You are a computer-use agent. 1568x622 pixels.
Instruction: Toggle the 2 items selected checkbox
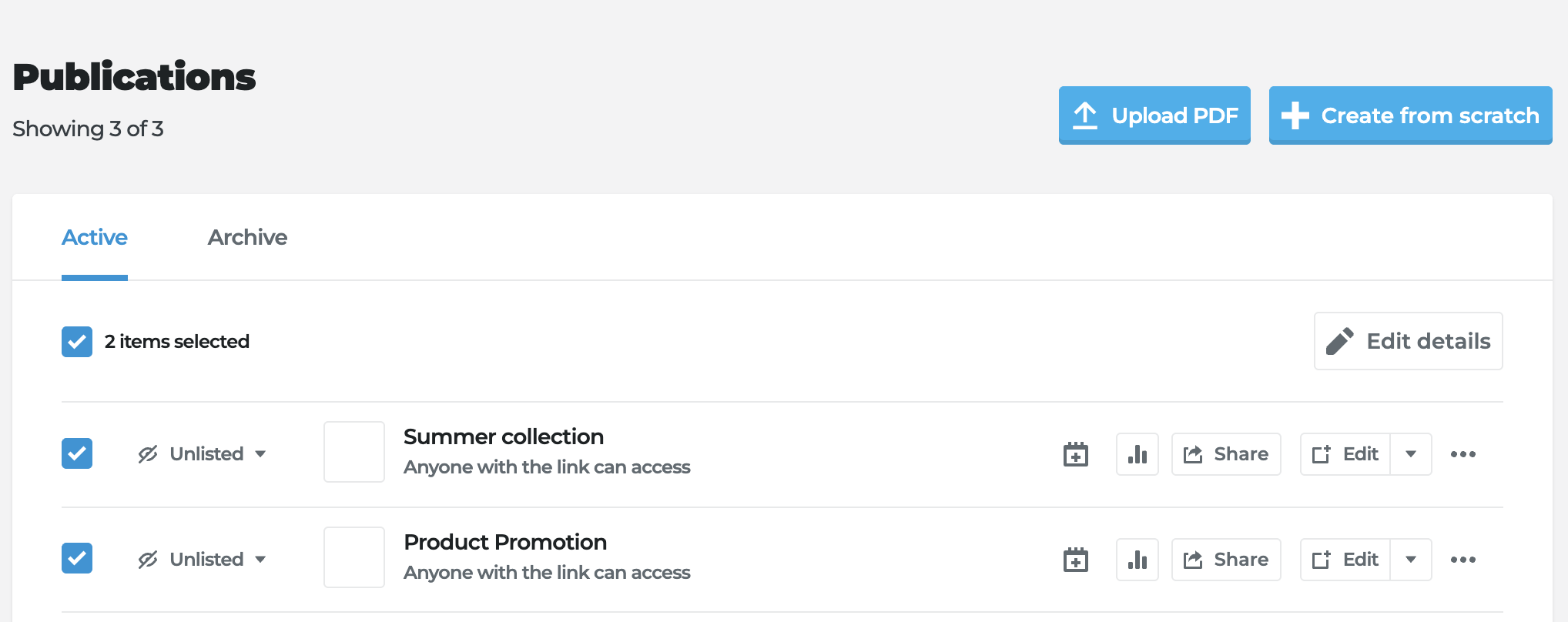click(x=76, y=341)
